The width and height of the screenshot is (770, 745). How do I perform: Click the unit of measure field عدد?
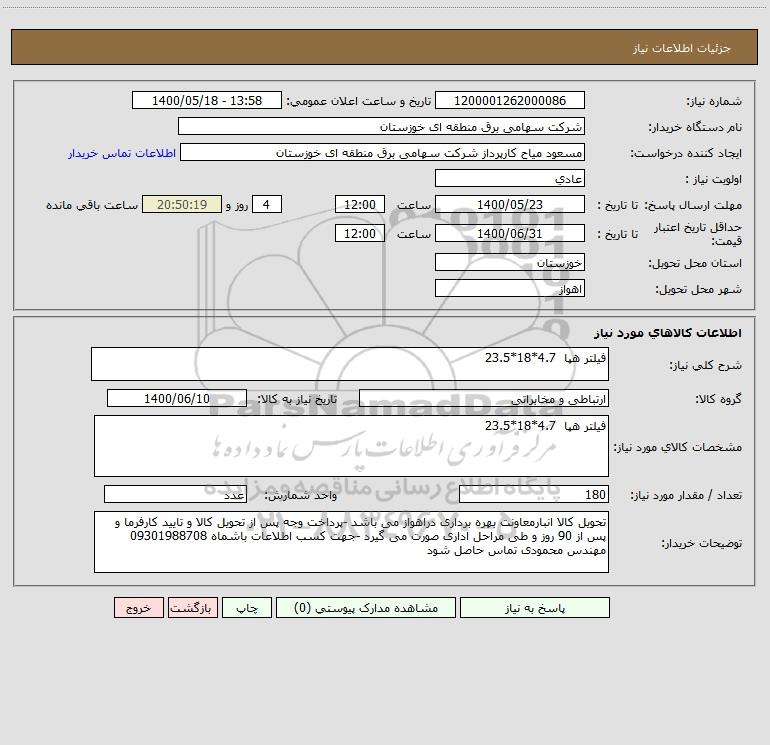click(x=175, y=495)
